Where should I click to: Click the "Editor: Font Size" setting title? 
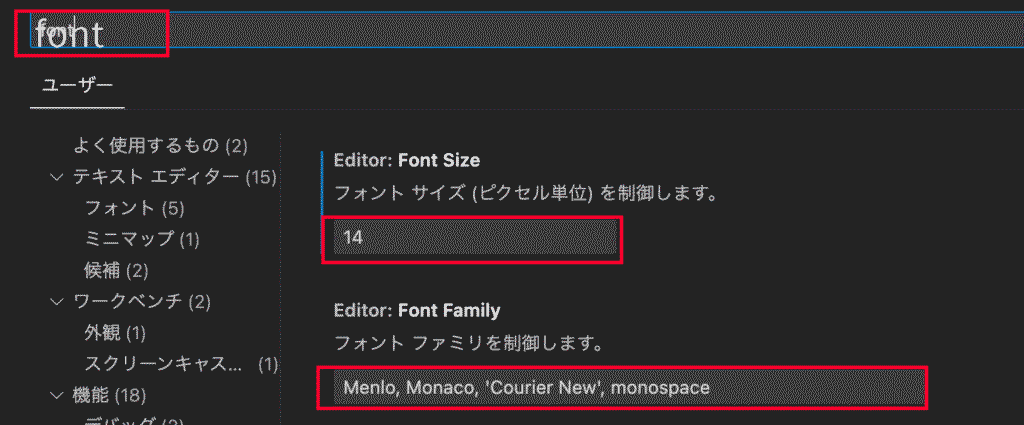point(407,160)
